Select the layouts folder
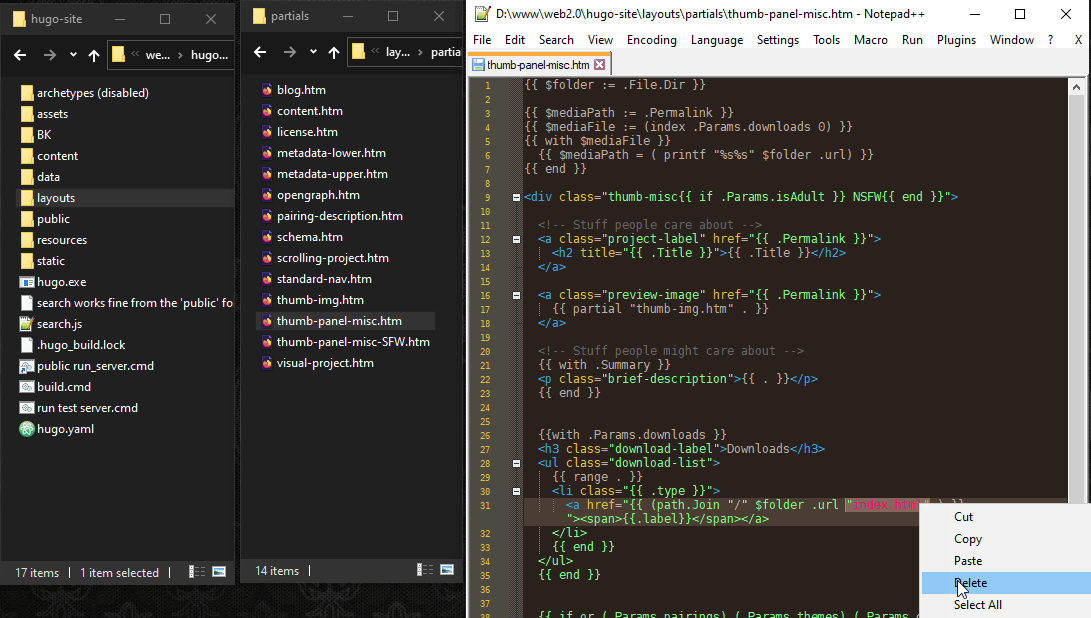The height and width of the screenshot is (618, 1091). click(56, 198)
